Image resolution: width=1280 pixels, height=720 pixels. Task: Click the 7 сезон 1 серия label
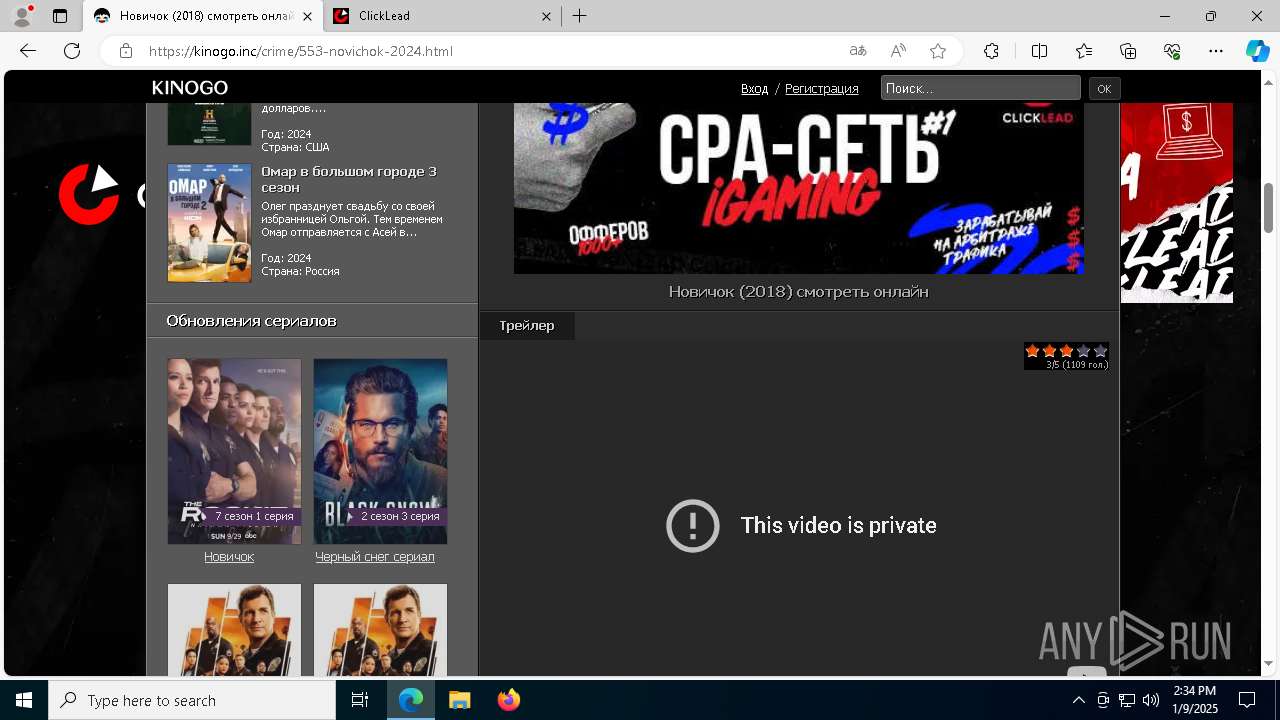[x=253, y=516]
